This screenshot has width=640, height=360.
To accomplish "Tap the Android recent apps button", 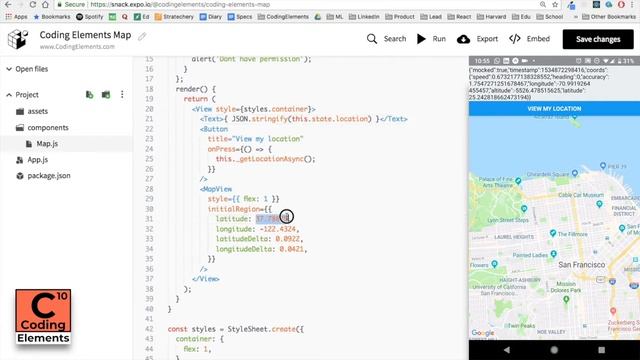I will 601,350.
